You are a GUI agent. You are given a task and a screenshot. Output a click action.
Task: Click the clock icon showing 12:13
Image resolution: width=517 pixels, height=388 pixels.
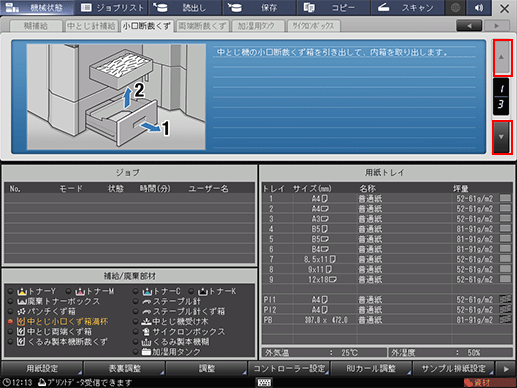pyautogui.click(x=6, y=382)
